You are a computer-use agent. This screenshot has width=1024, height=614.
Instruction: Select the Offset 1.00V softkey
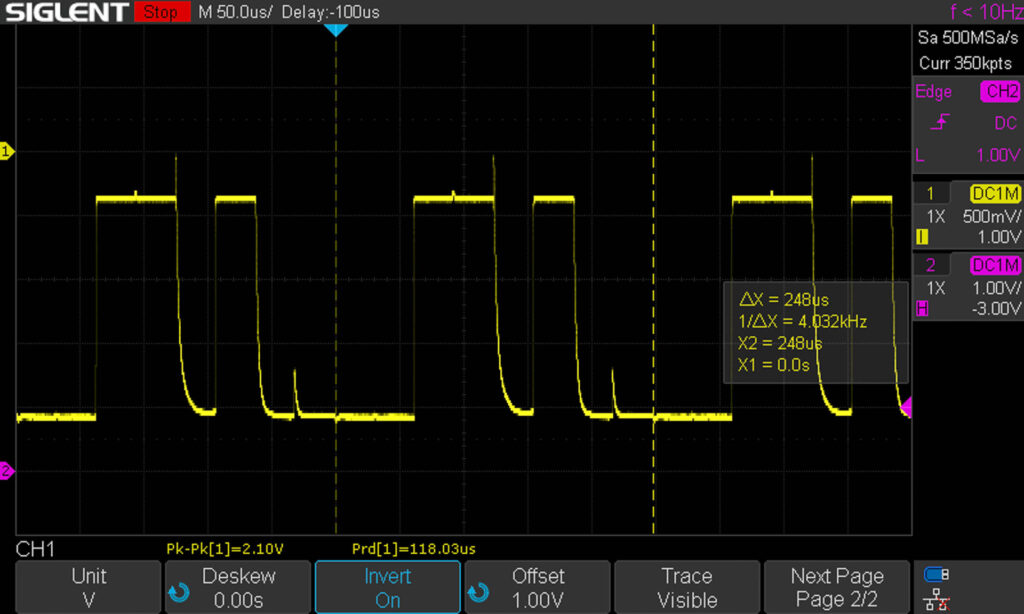coord(537,587)
